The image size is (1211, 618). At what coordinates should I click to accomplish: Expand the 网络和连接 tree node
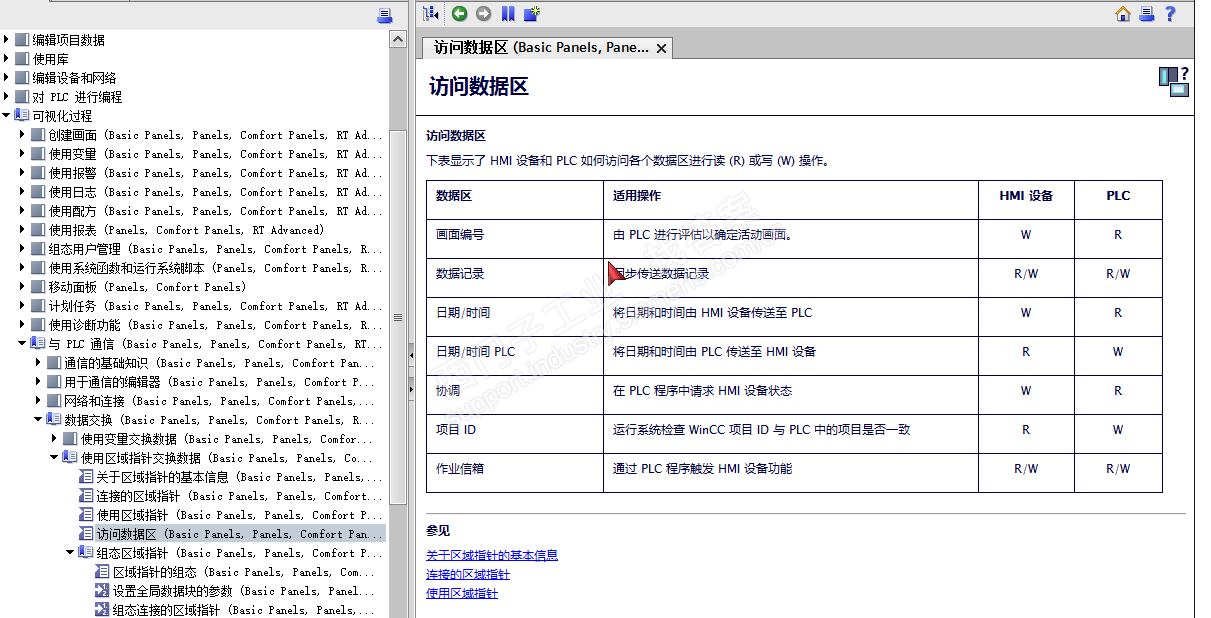pos(39,401)
